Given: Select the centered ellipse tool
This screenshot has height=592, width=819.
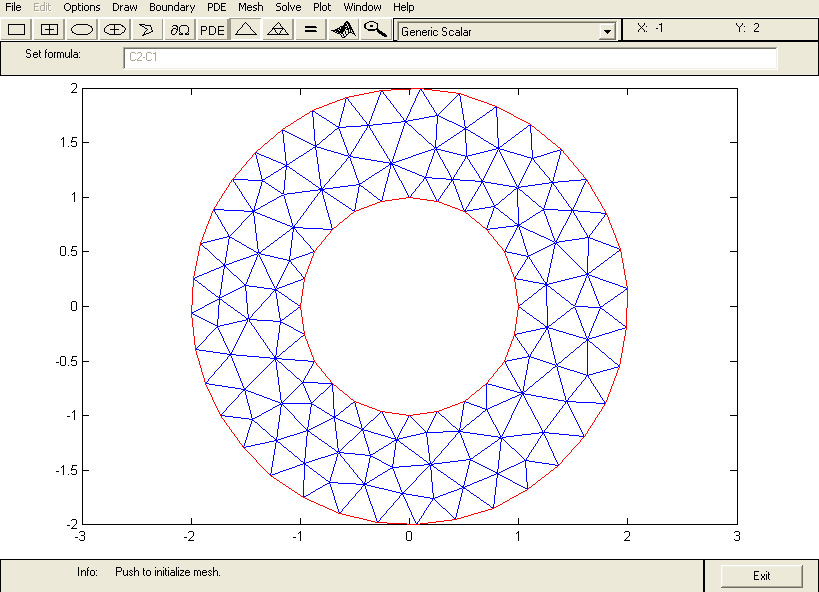Looking at the screenshot, I should click(114, 30).
